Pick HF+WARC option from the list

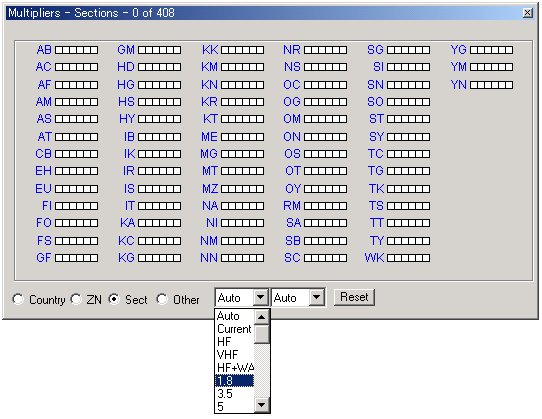click(x=234, y=367)
